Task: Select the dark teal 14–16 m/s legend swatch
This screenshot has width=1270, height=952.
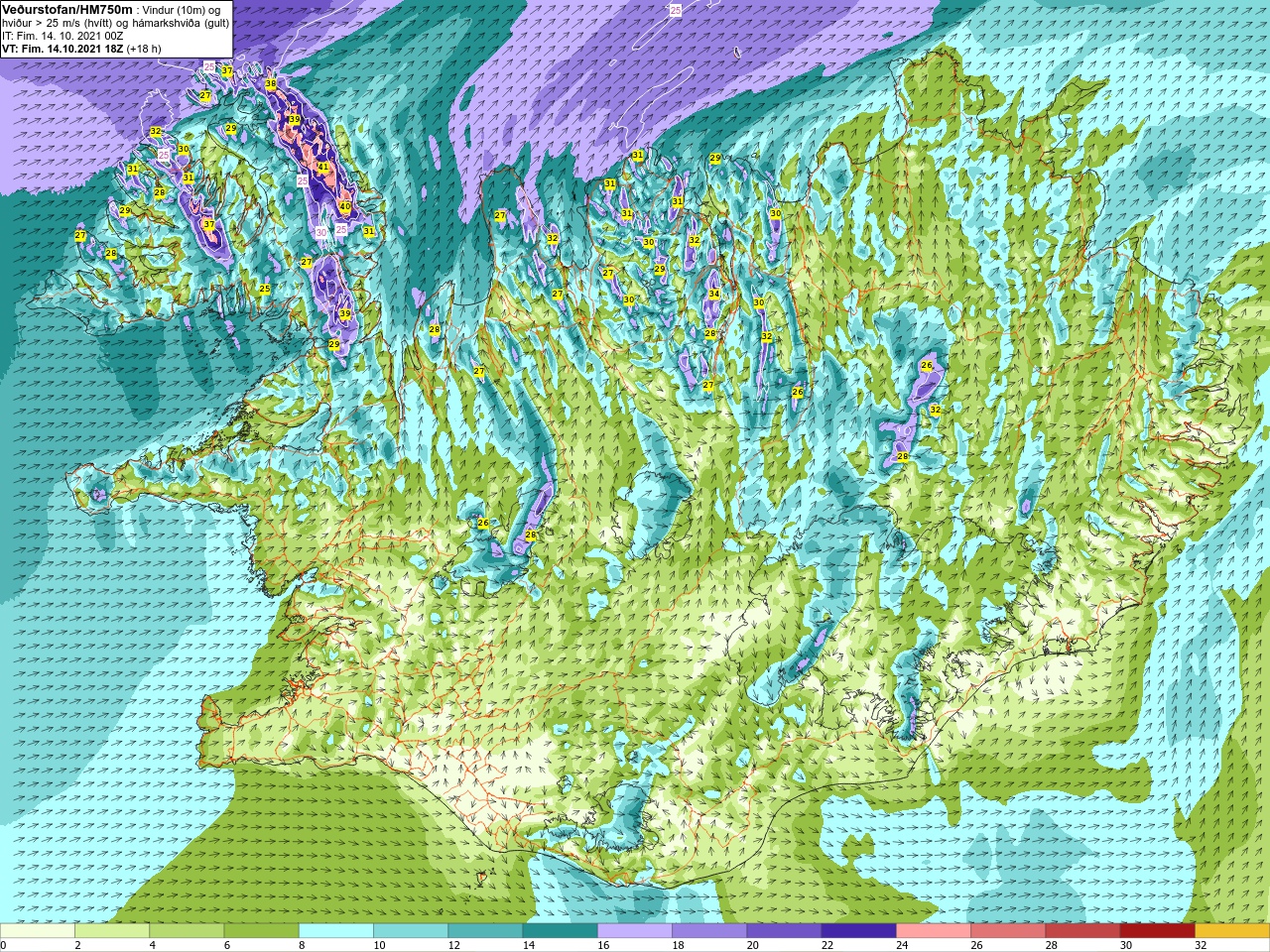Action: pyautogui.click(x=561, y=931)
